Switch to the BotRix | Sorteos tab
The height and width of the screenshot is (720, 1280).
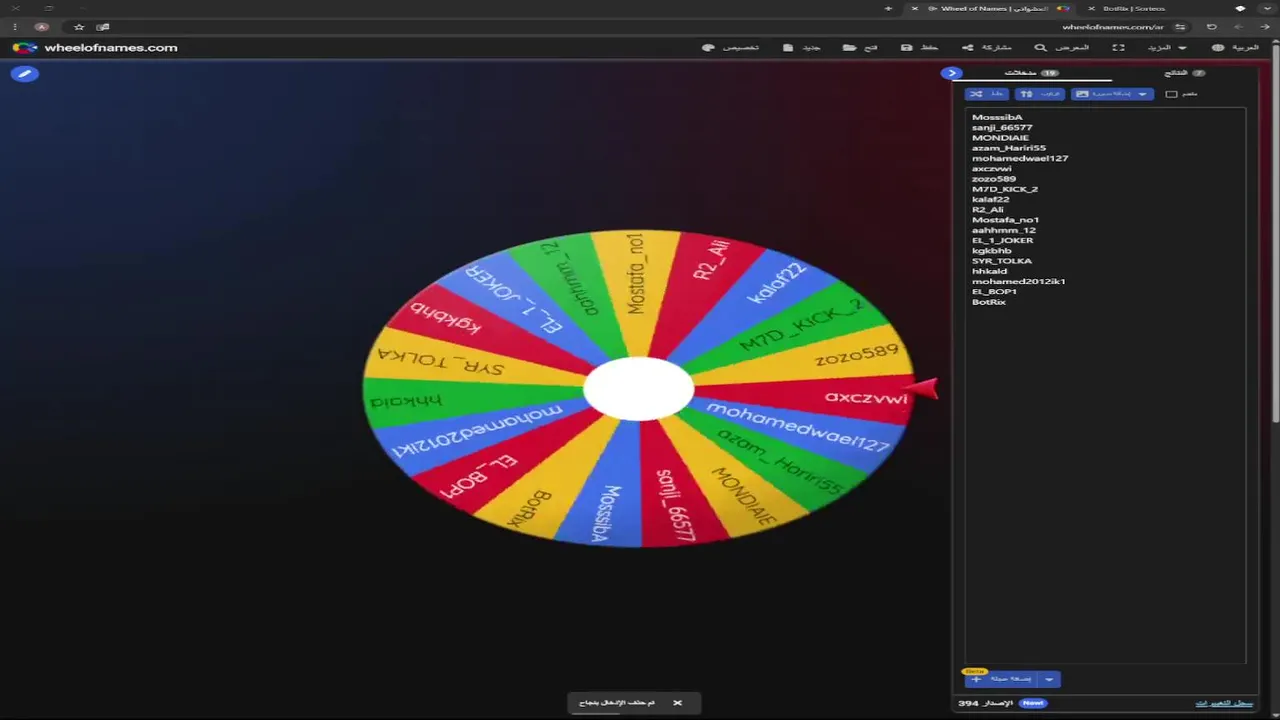[x=1133, y=8]
